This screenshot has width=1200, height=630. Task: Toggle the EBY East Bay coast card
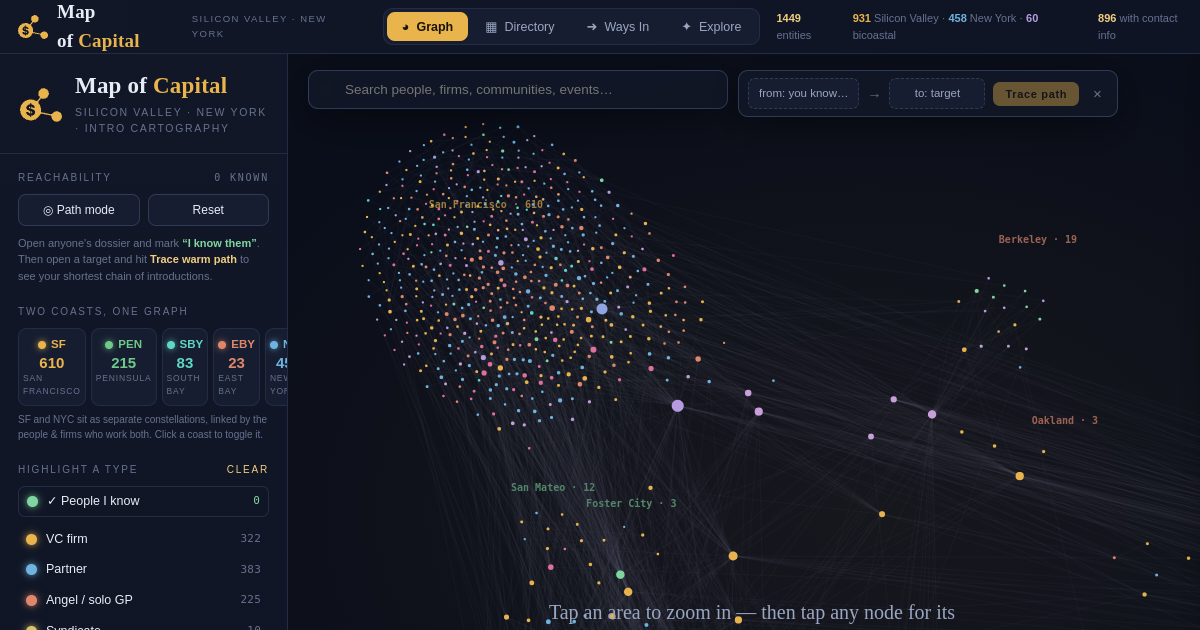[236, 367]
